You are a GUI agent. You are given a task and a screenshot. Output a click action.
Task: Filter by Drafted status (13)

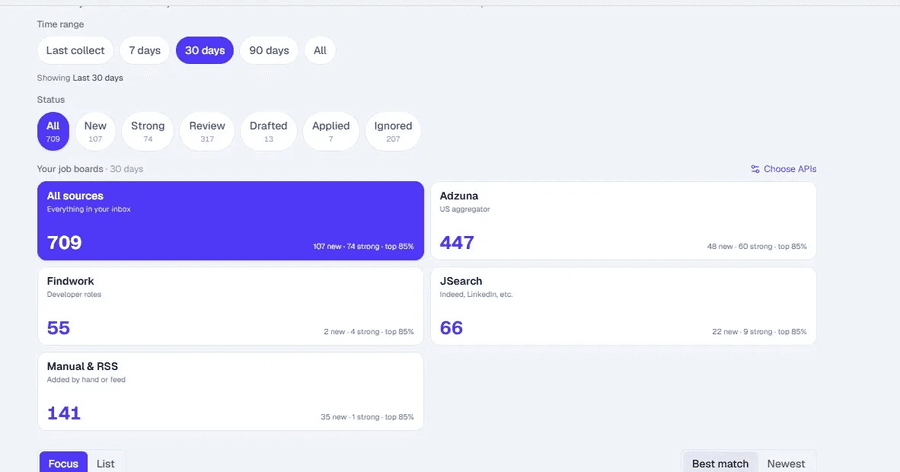[269, 131]
